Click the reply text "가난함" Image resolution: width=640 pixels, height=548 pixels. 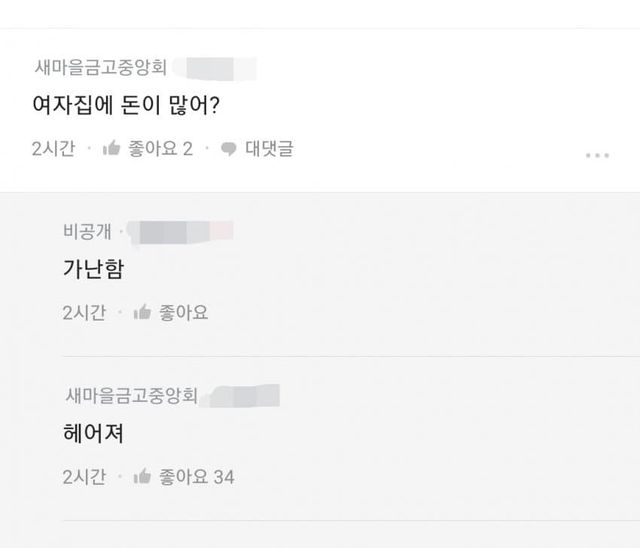pos(92,270)
